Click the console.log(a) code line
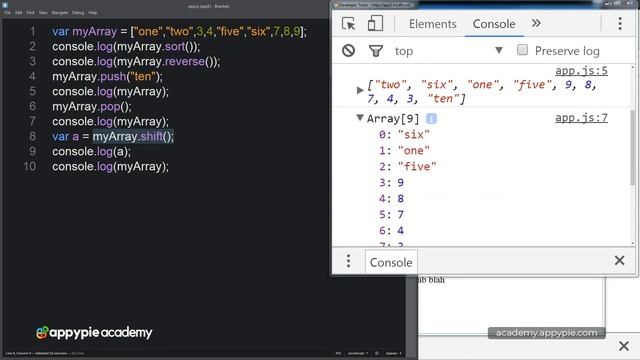 (x=91, y=151)
